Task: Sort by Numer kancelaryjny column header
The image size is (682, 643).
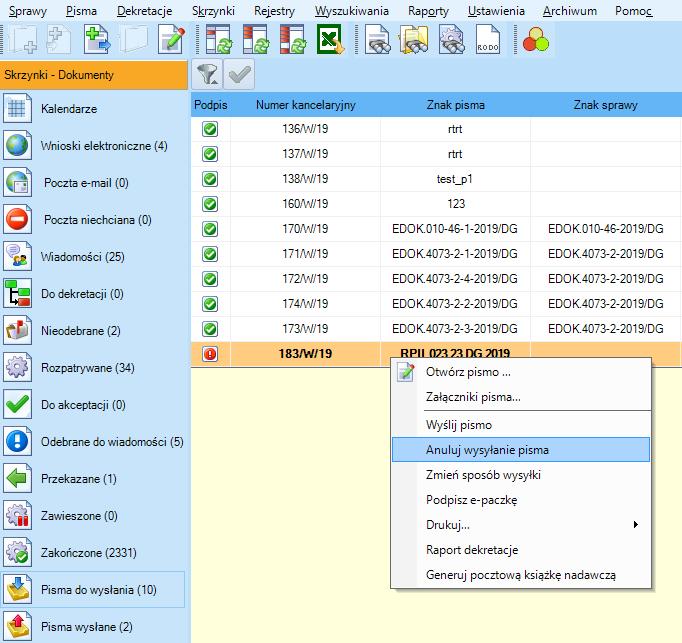Action: (x=305, y=105)
